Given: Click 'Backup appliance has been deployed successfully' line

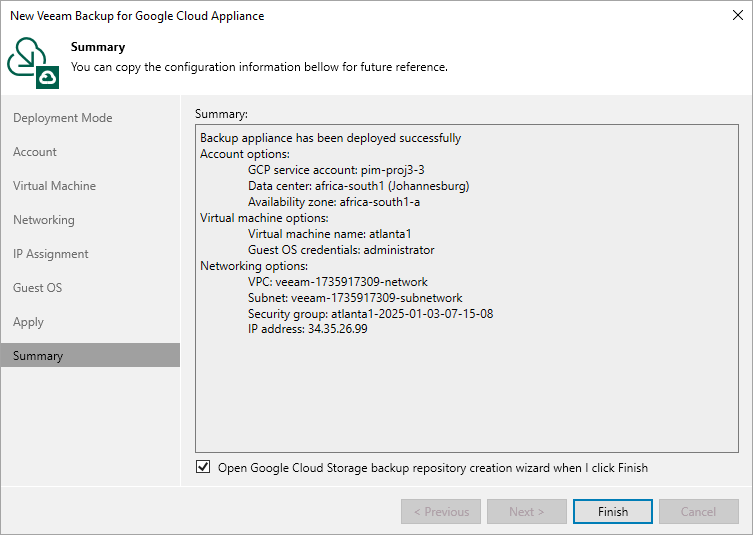Looking at the screenshot, I should (330, 138).
